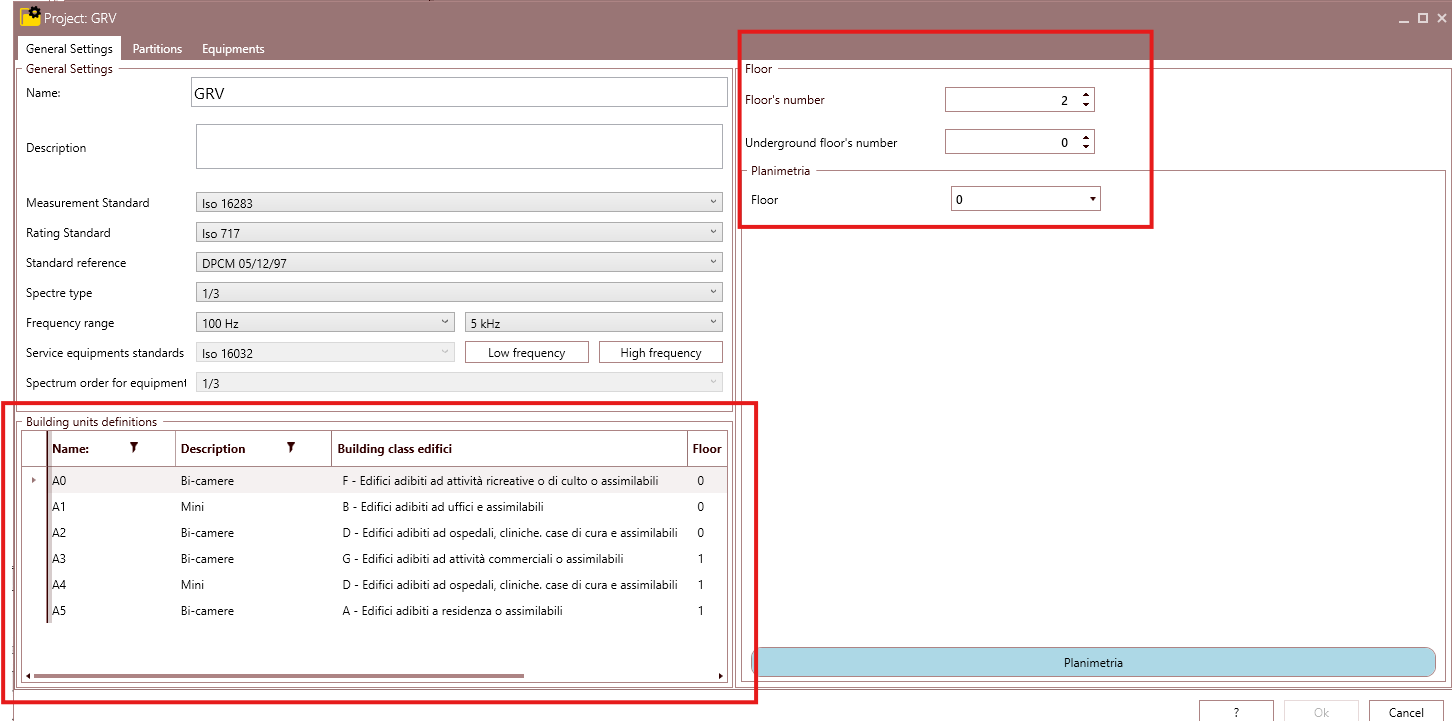Click the table scrollbar right arrow
The height and width of the screenshot is (721, 1452).
[721, 676]
